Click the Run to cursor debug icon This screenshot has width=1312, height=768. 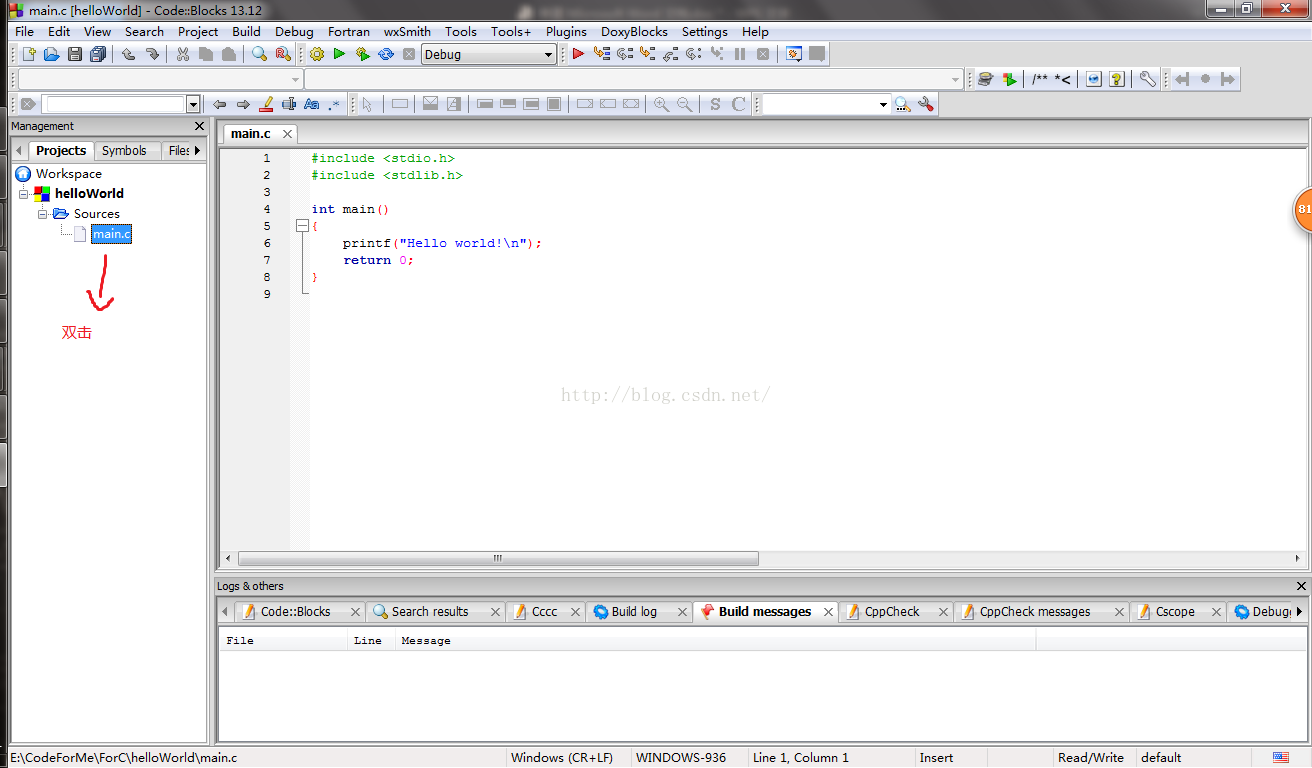[x=601, y=54]
